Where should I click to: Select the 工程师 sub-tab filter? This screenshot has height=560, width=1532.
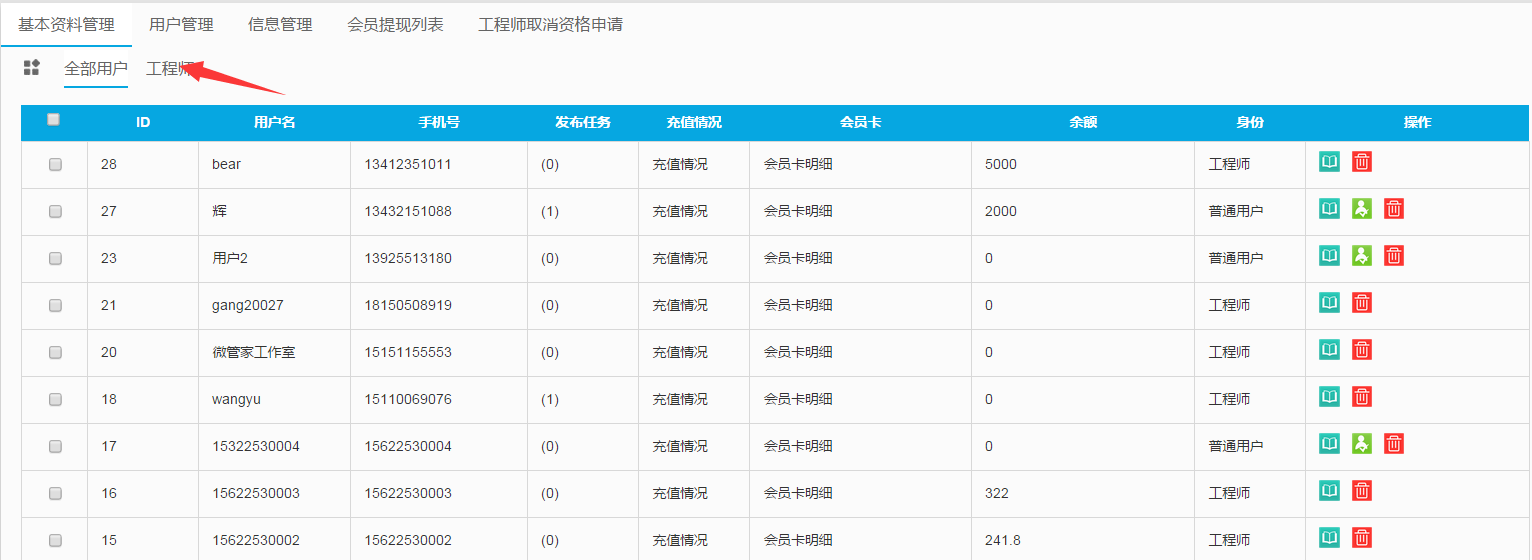click(168, 69)
